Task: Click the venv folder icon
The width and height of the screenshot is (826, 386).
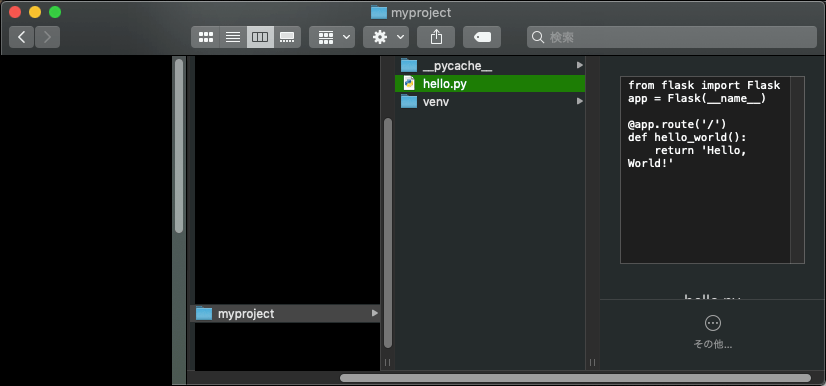Action: [409, 101]
